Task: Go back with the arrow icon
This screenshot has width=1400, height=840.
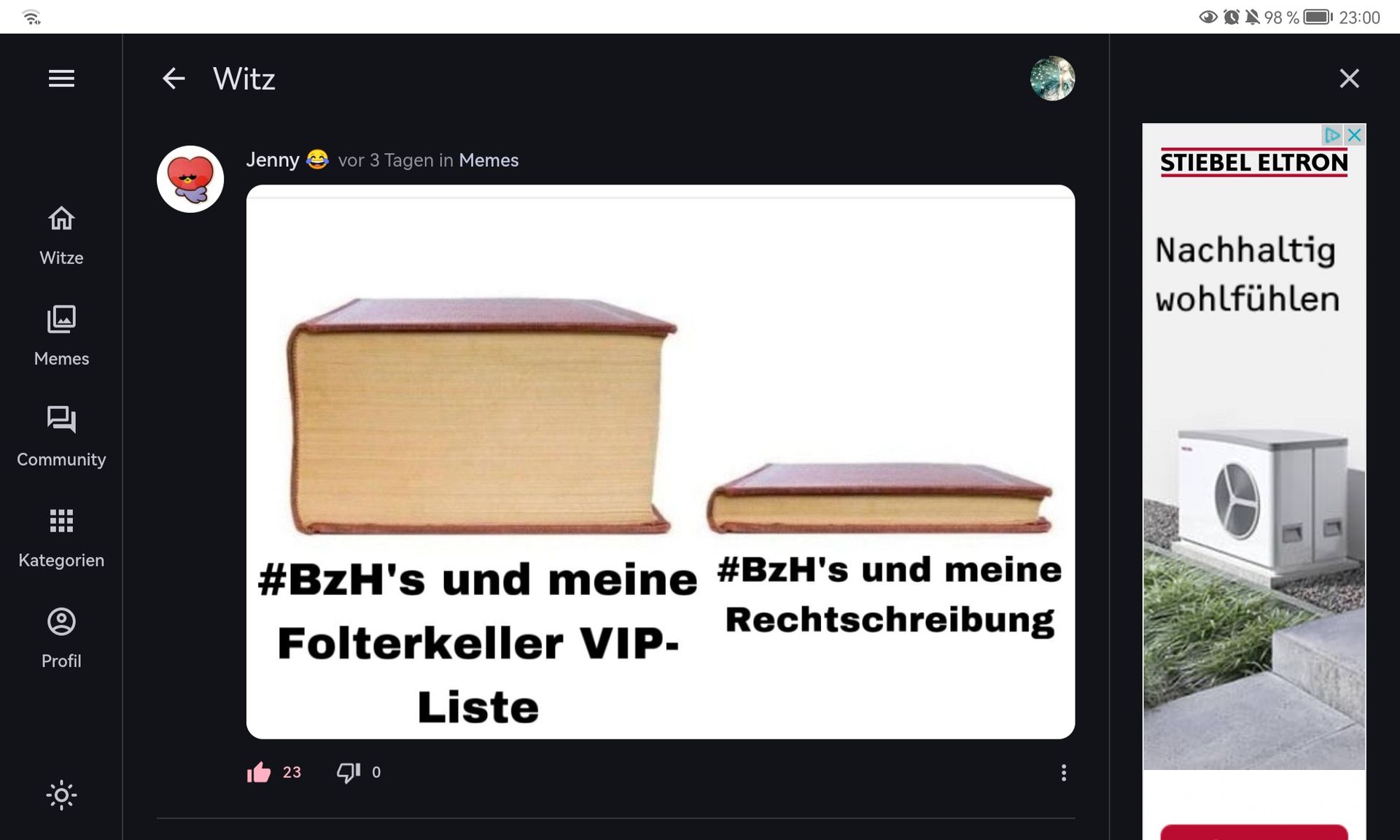Action: click(x=174, y=78)
